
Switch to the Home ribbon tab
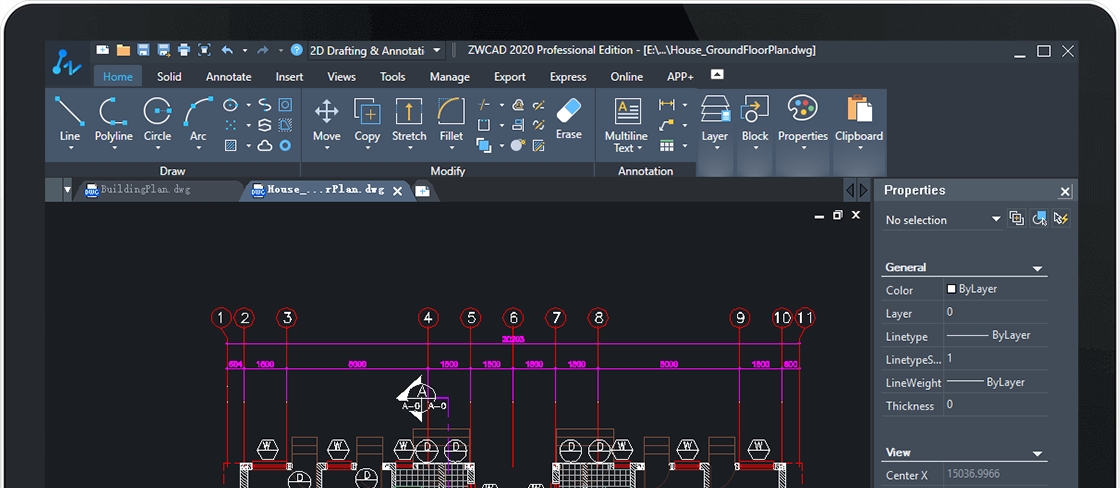[118, 76]
